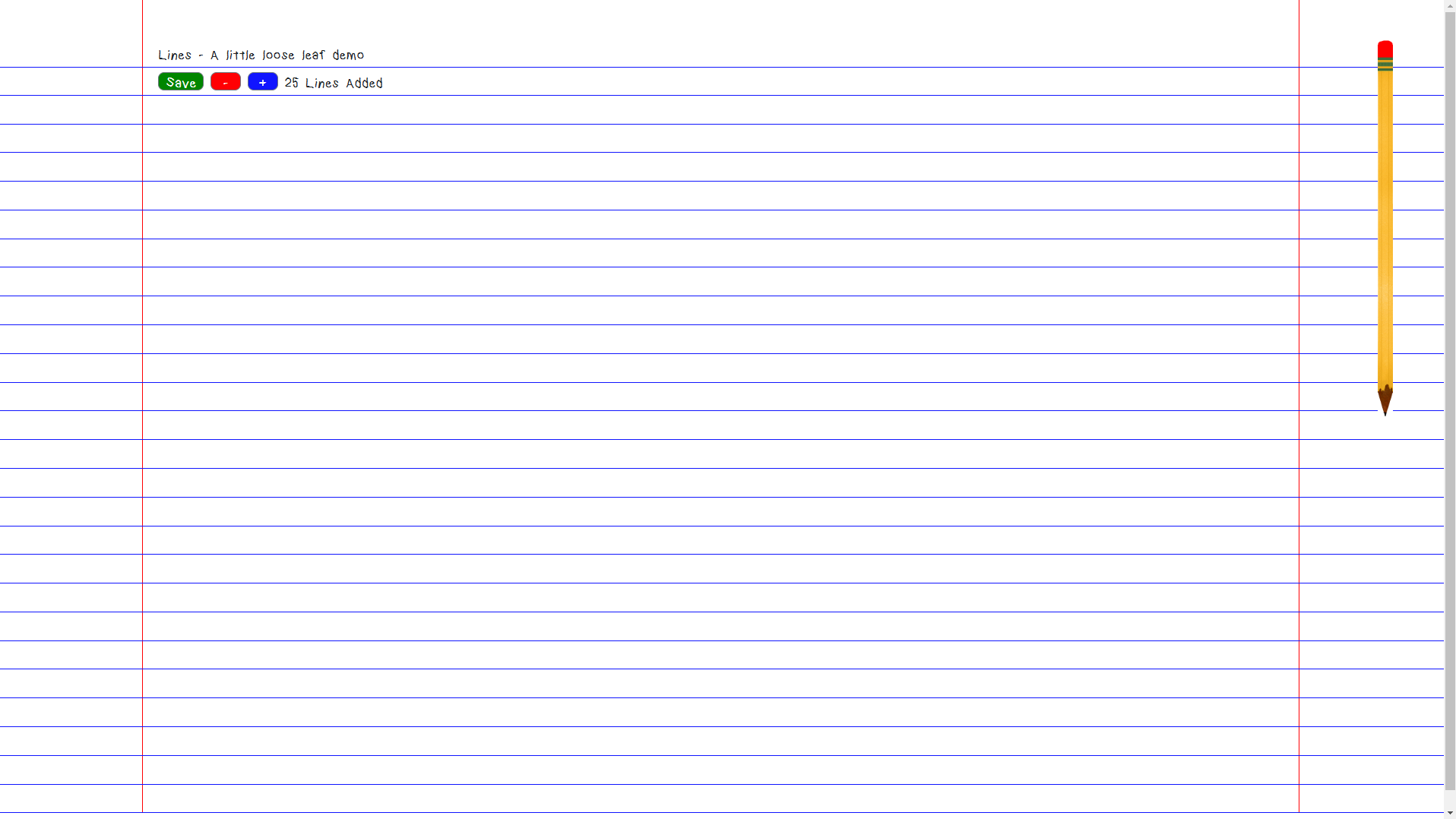The image size is (1456, 819).
Task: Click the middle of the yellow pencil body
Action: 1385,228
